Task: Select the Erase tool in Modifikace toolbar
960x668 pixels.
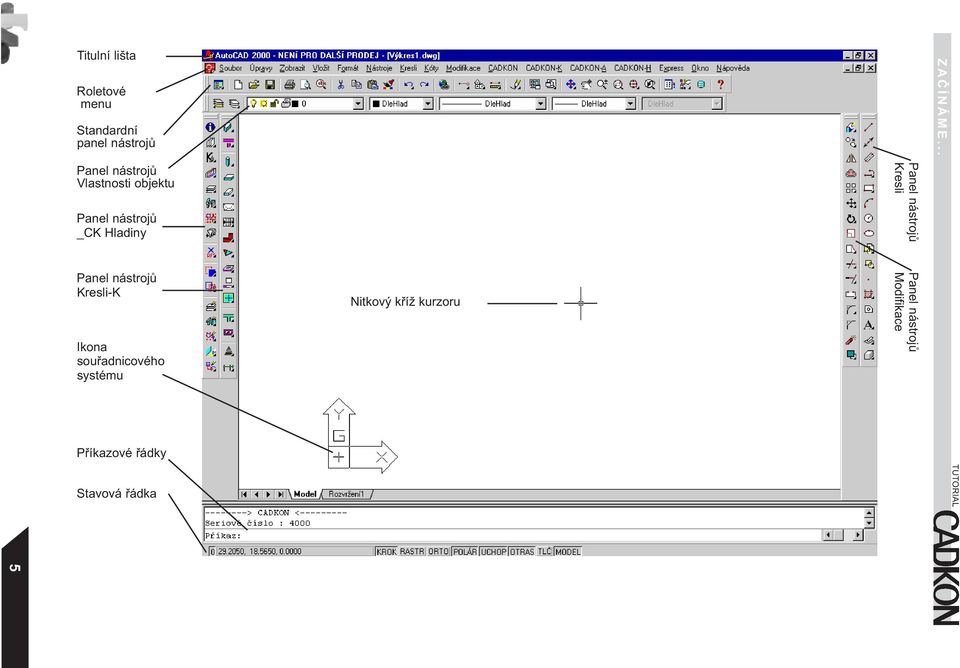Action: [x=851, y=127]
